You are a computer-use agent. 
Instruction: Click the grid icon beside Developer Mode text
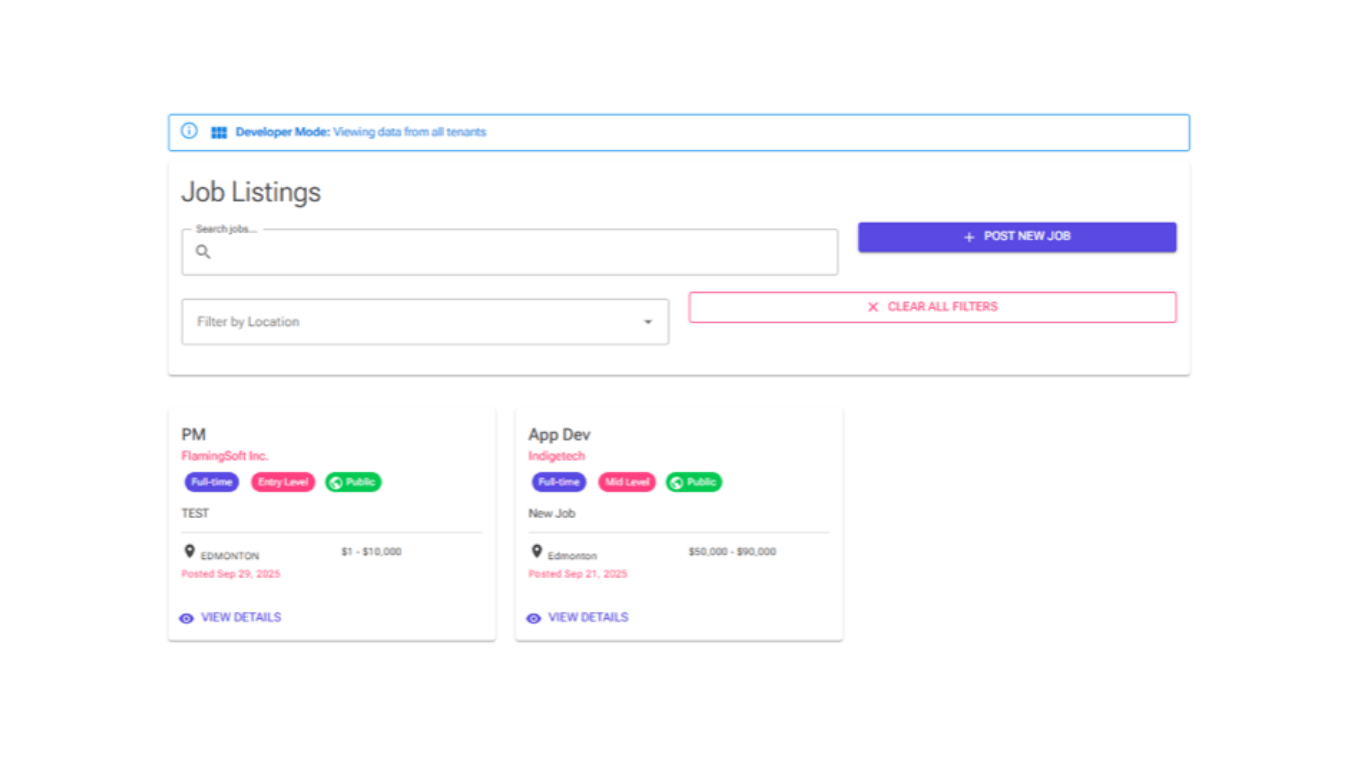click(219, 132)
